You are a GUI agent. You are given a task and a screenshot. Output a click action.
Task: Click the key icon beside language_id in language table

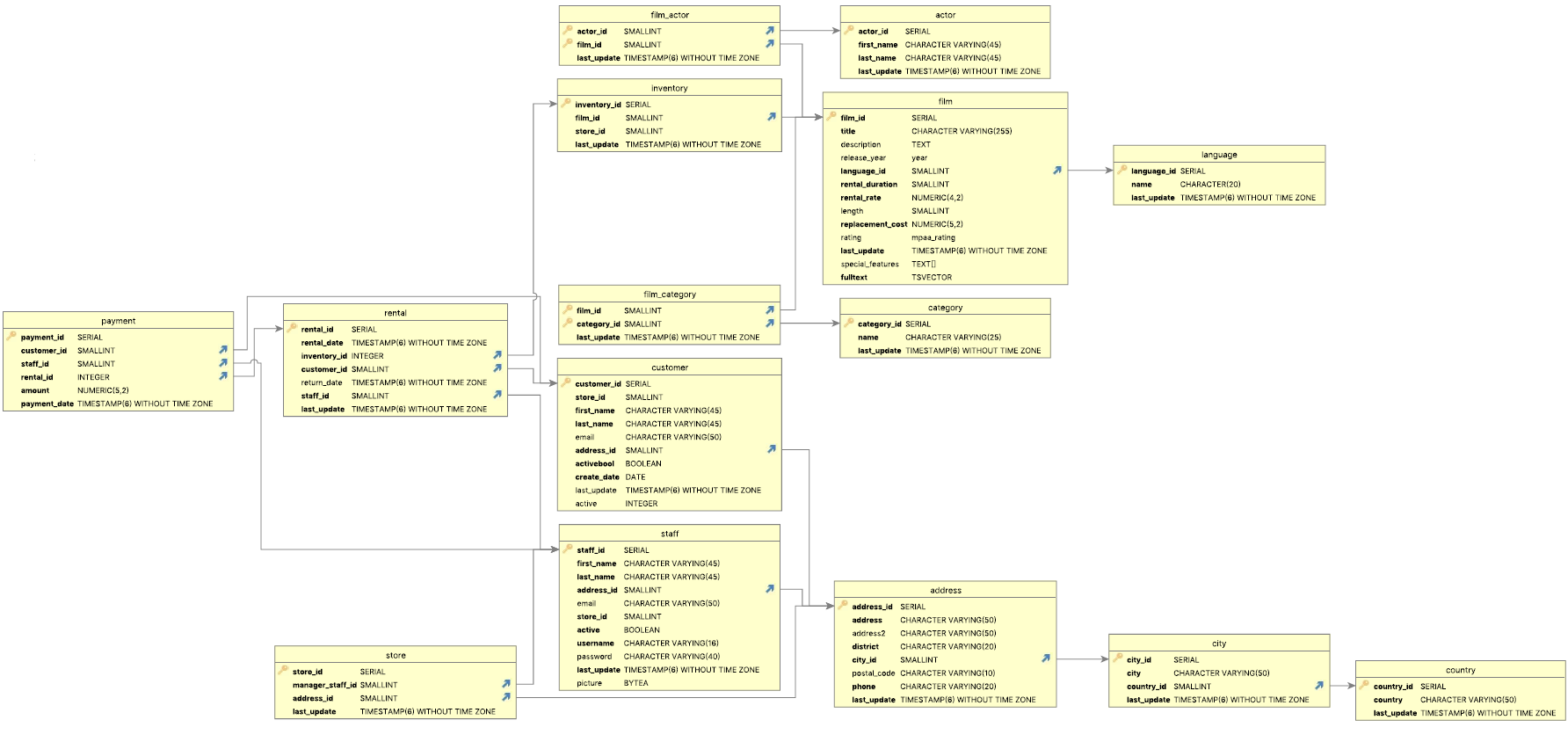(x=1122, y=170)
